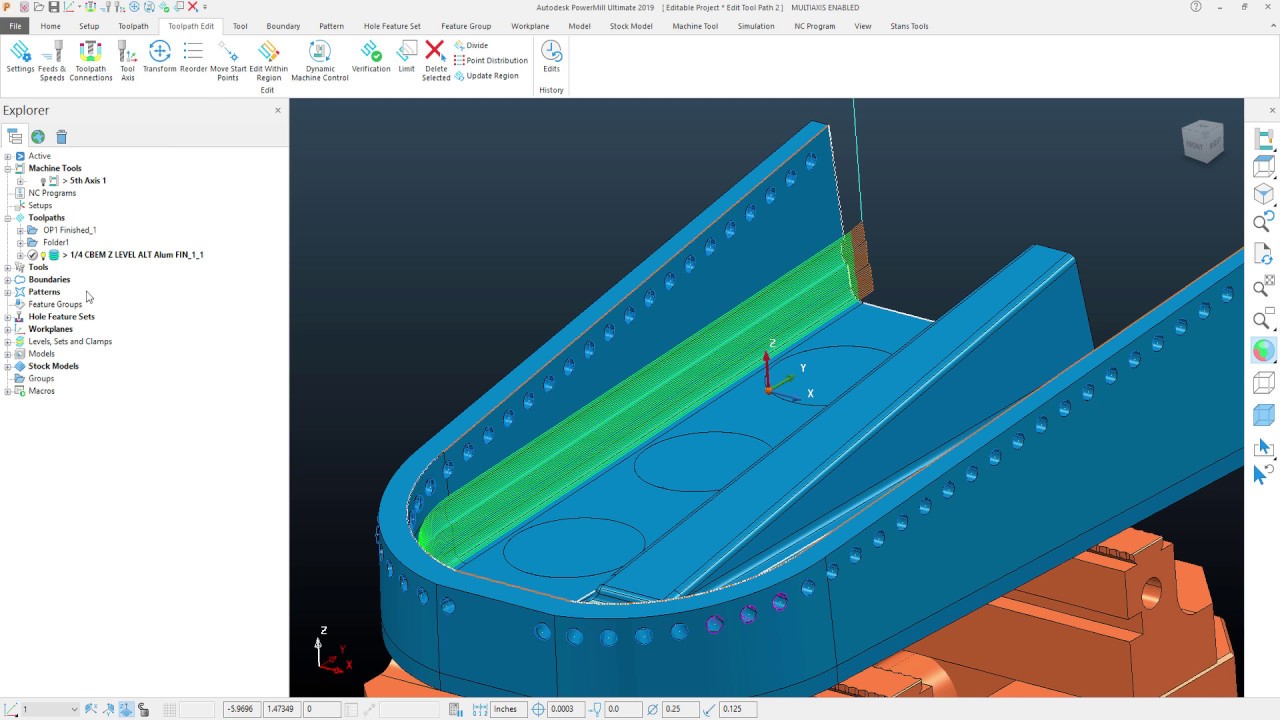Expand the 5th Axis 1 node
1280x720 pixels.
tap(20, 181)
